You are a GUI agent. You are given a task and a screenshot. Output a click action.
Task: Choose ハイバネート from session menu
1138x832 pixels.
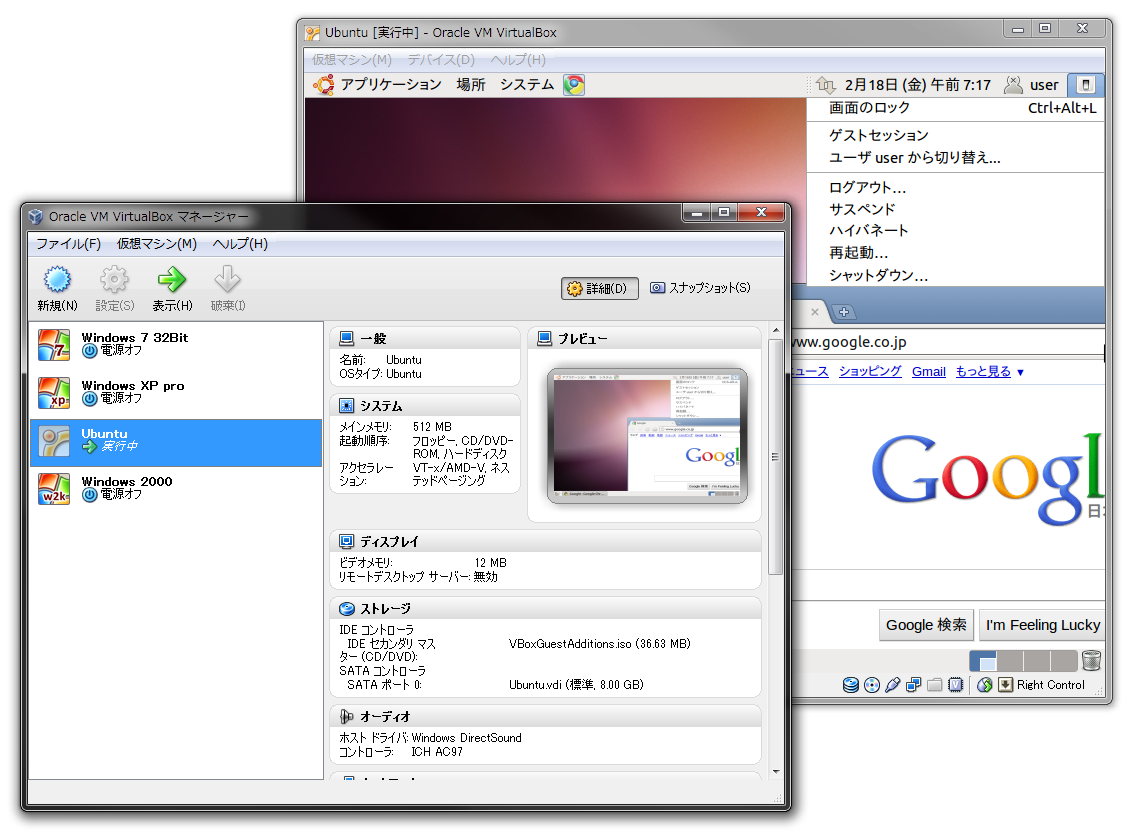tap(956, 231)
